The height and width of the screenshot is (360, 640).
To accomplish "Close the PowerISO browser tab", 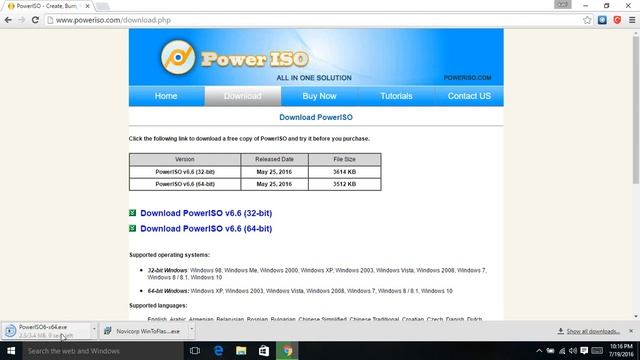I will 87,6.
